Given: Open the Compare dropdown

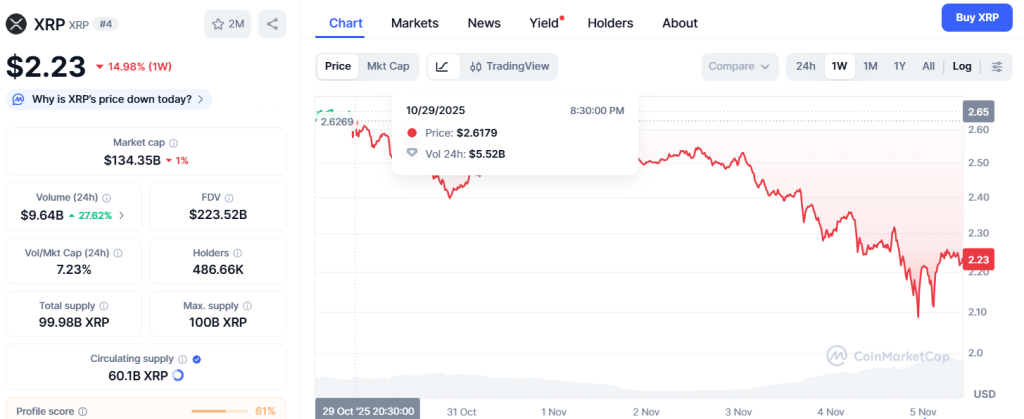Looking at the screenshot, I should [739, 66].
